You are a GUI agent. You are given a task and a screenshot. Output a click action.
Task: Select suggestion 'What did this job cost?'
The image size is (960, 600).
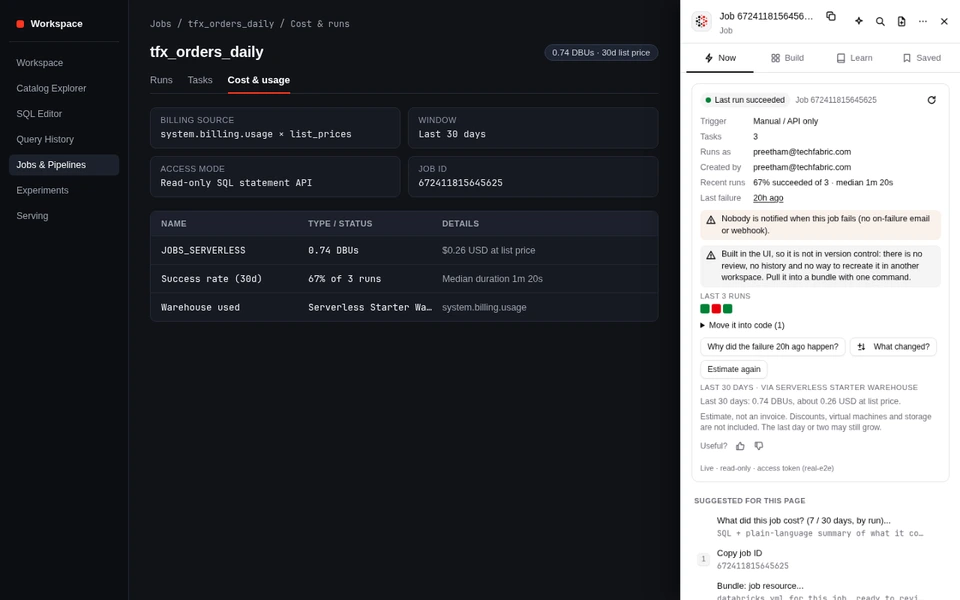point(820,527)
